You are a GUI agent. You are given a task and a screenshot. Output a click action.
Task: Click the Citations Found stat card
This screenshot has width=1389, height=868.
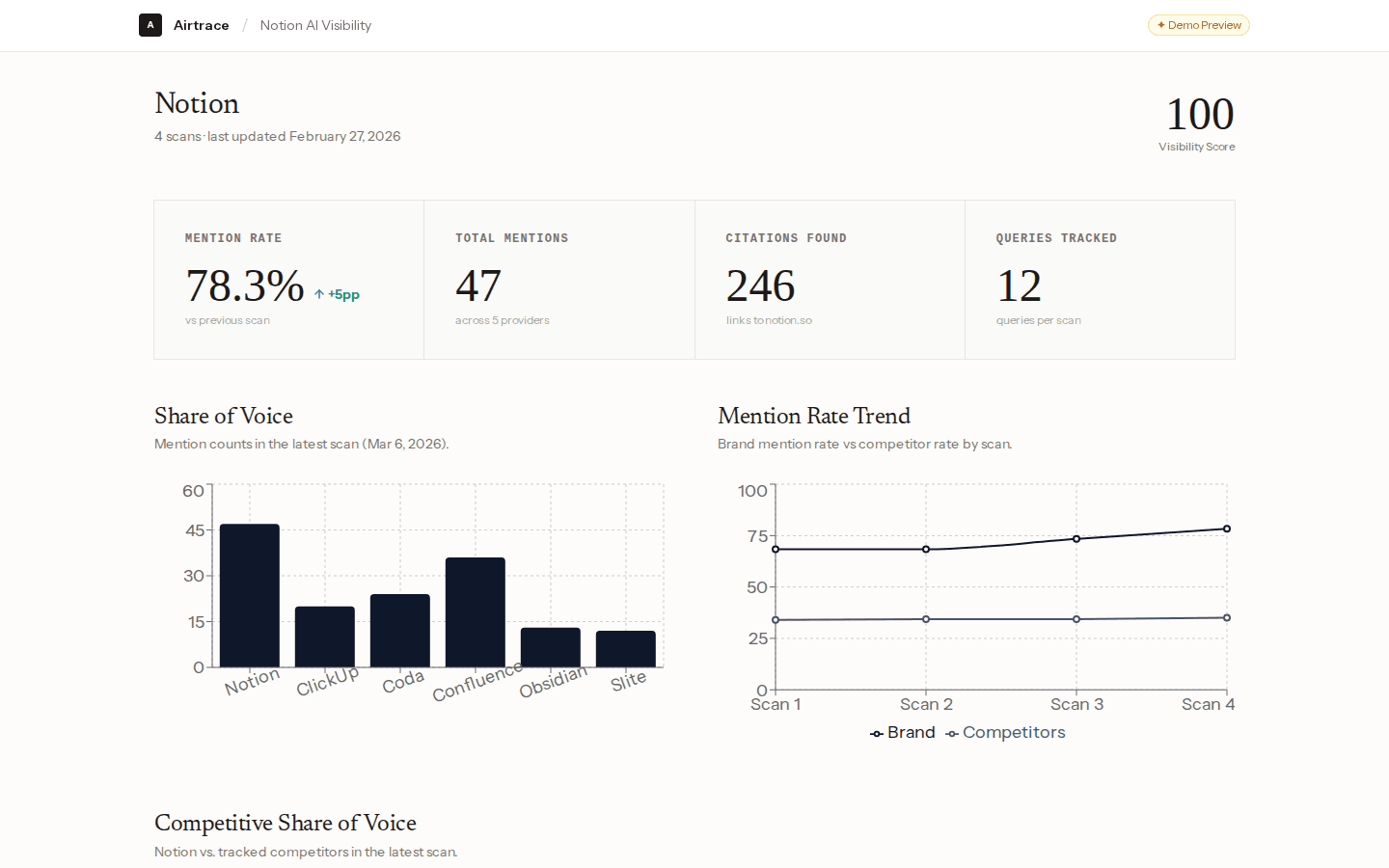pyautogui.click(x=830, y=279)
